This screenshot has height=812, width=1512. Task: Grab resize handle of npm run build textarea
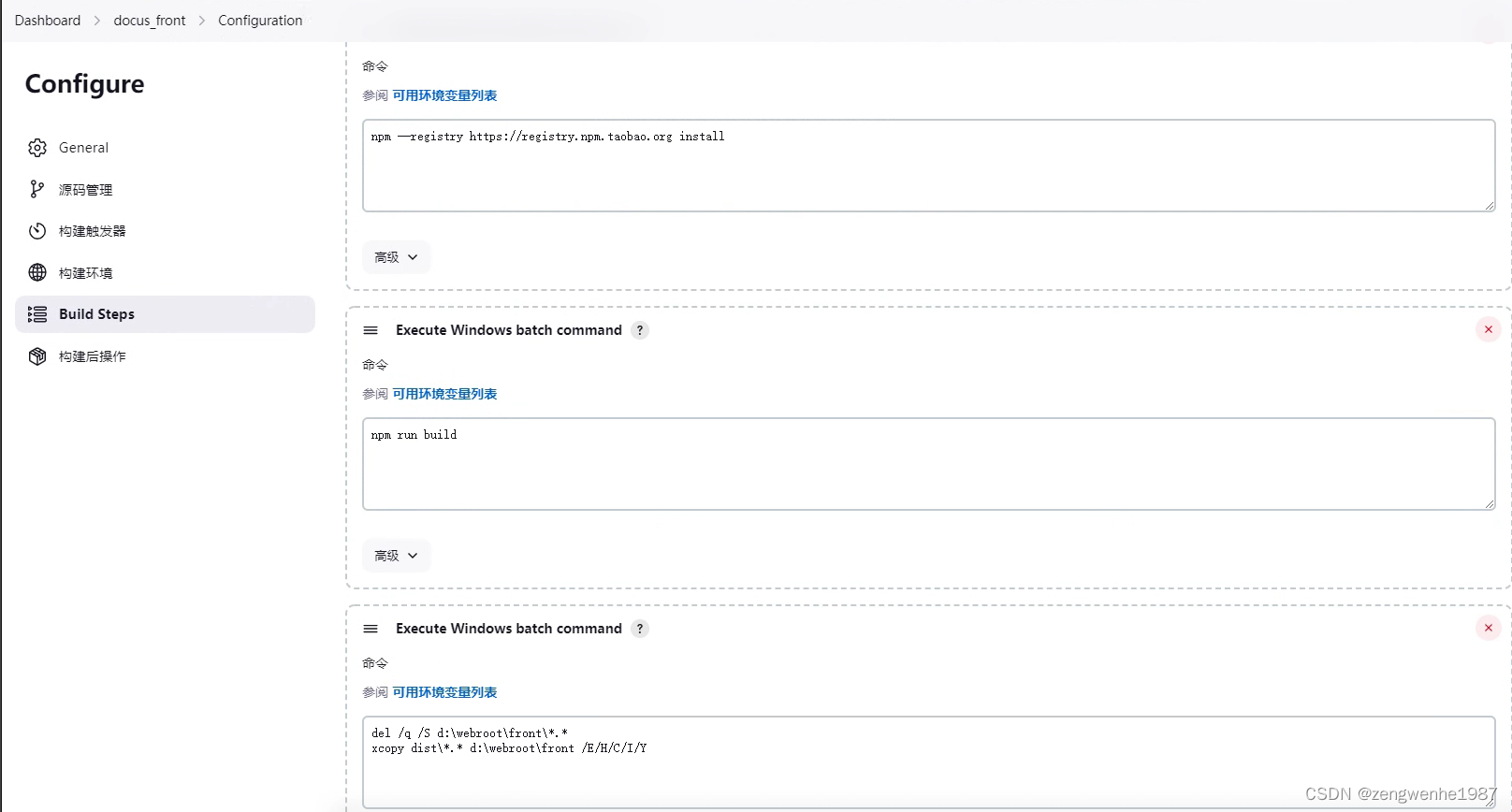(1489, 503)
